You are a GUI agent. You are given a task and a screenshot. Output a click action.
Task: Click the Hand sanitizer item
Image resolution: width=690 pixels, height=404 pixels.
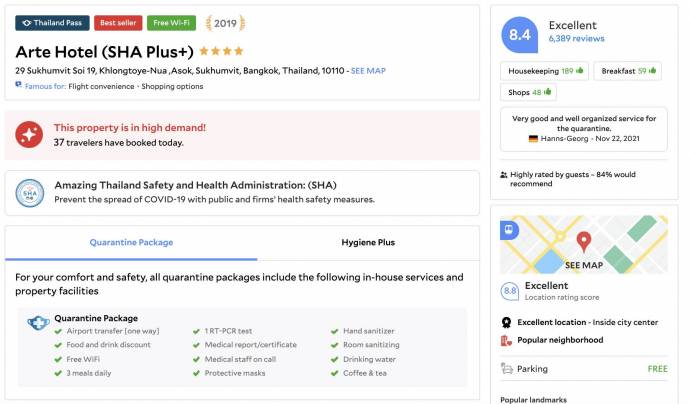[x=369, y=331]
